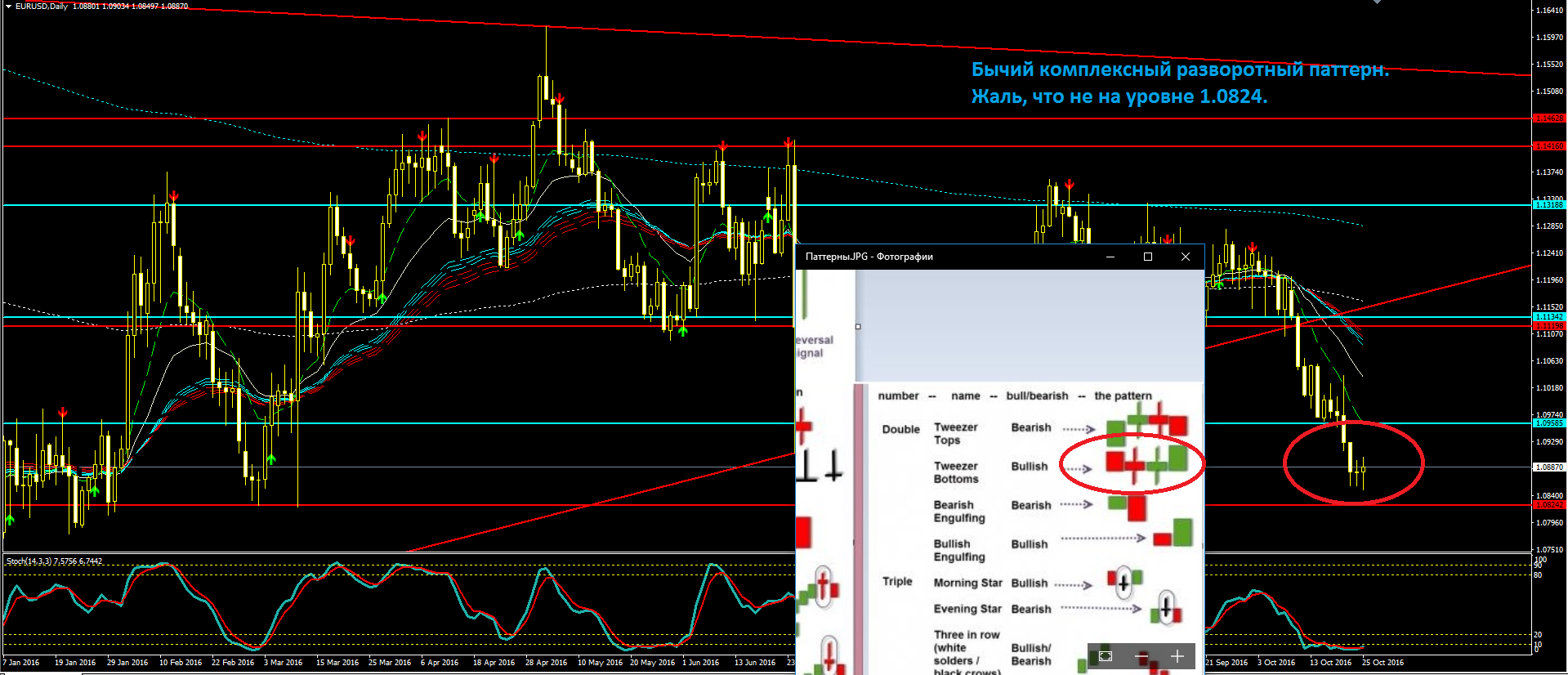Select the 'Бычий комплексный разворотный паттерн.' annotation text

[x=1180, y=70]
